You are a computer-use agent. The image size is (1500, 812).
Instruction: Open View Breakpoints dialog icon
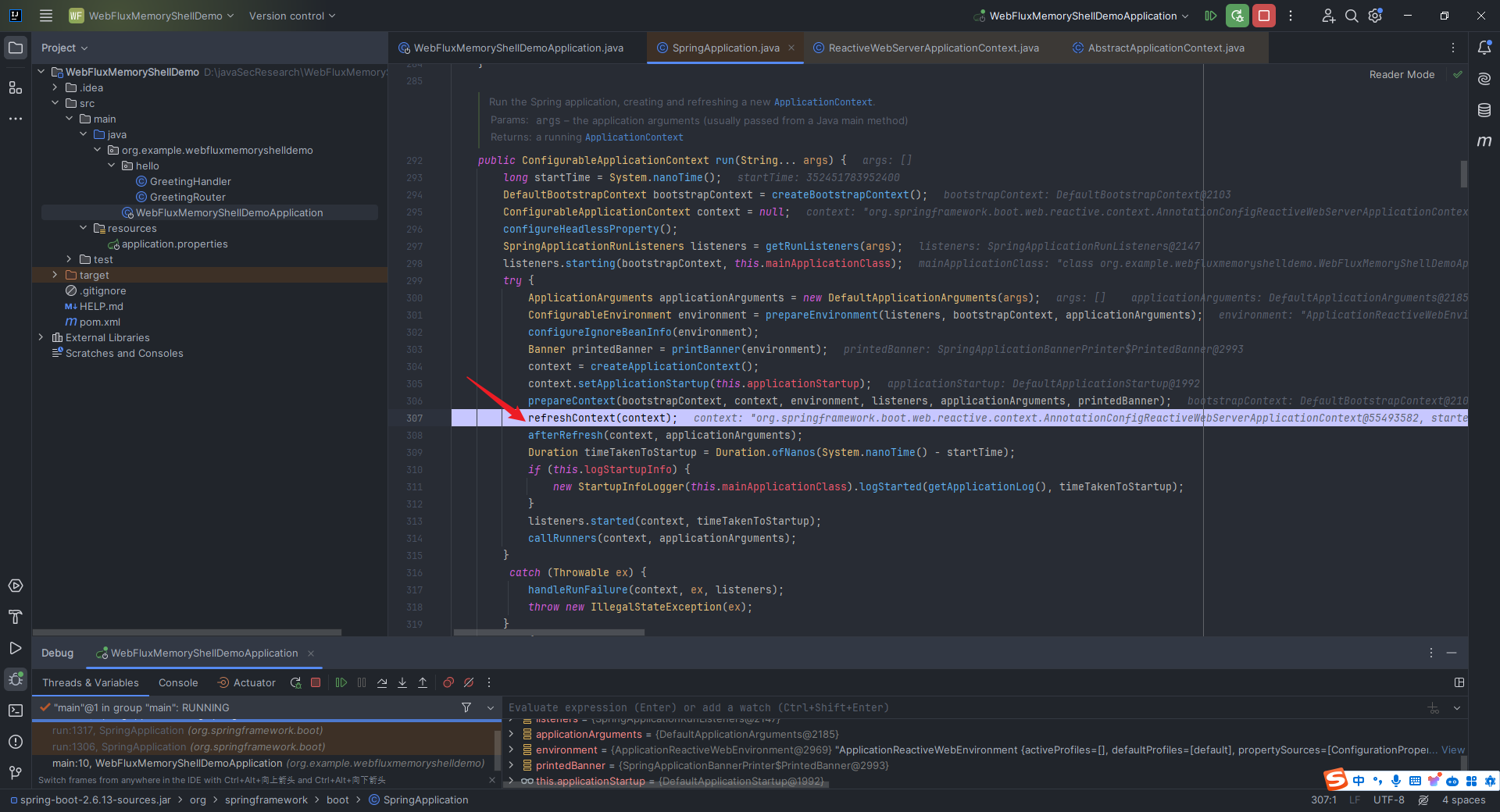pos(448,682)
